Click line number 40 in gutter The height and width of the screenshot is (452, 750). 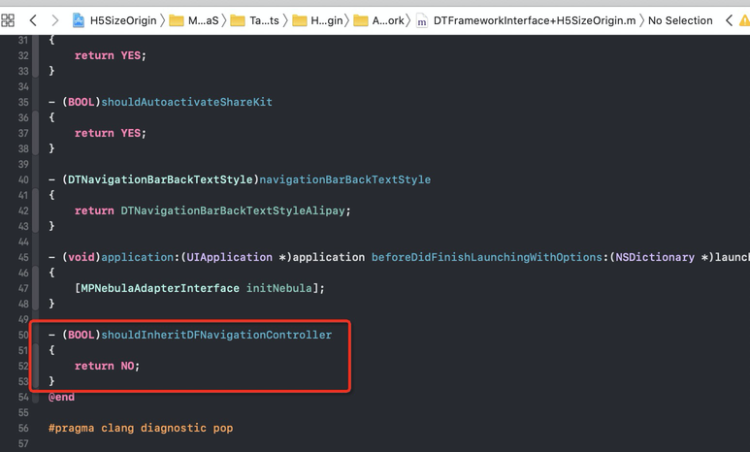tap(23, 180)
